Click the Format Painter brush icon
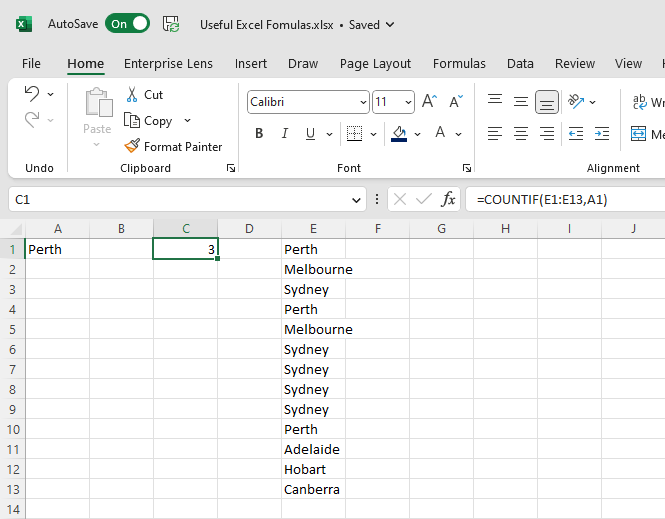The height and width of the screenshot is (519, 665). click(132, 146)
